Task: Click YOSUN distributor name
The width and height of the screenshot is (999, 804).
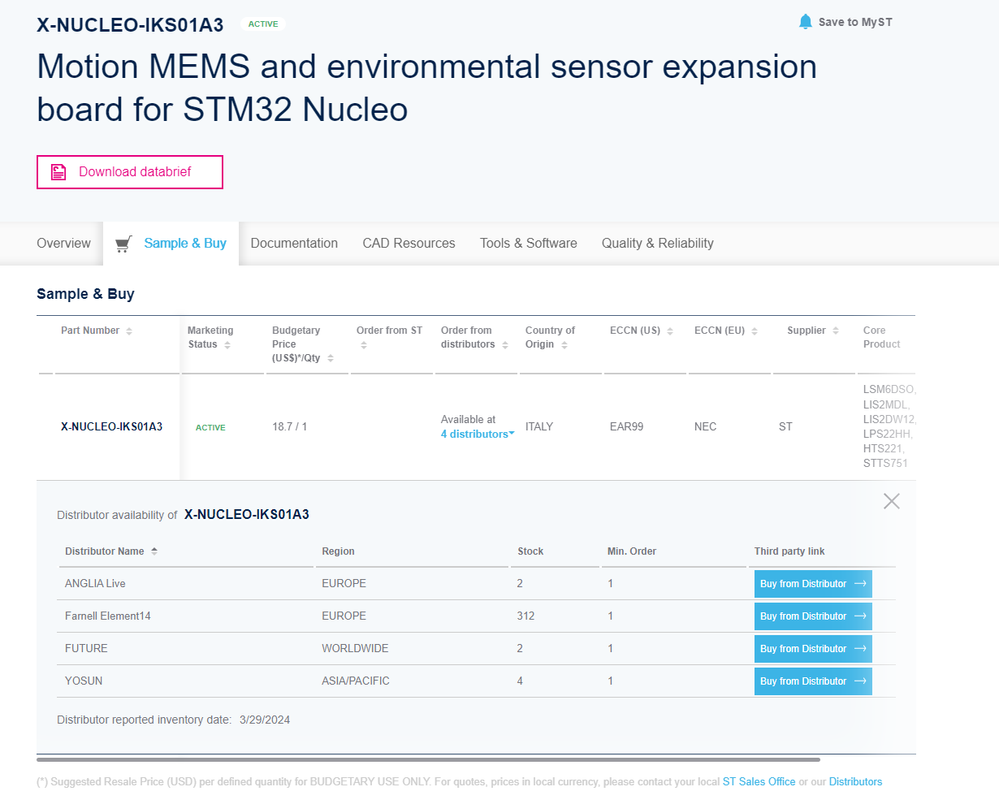Action: 83,681
